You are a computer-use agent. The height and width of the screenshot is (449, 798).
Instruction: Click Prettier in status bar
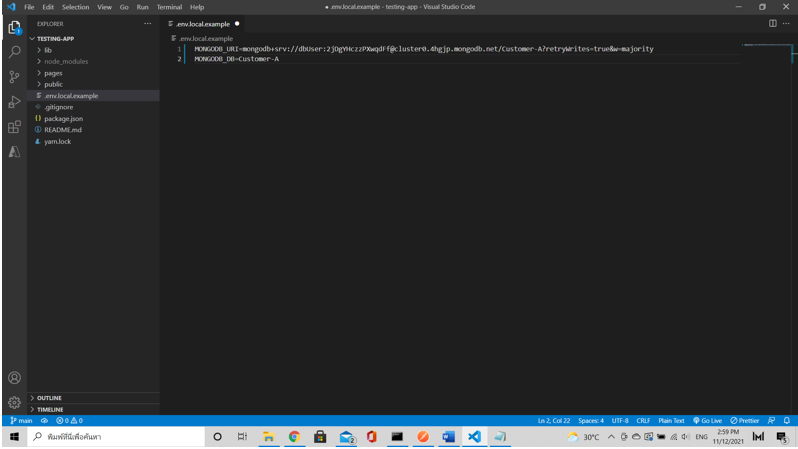pos(745,420)
